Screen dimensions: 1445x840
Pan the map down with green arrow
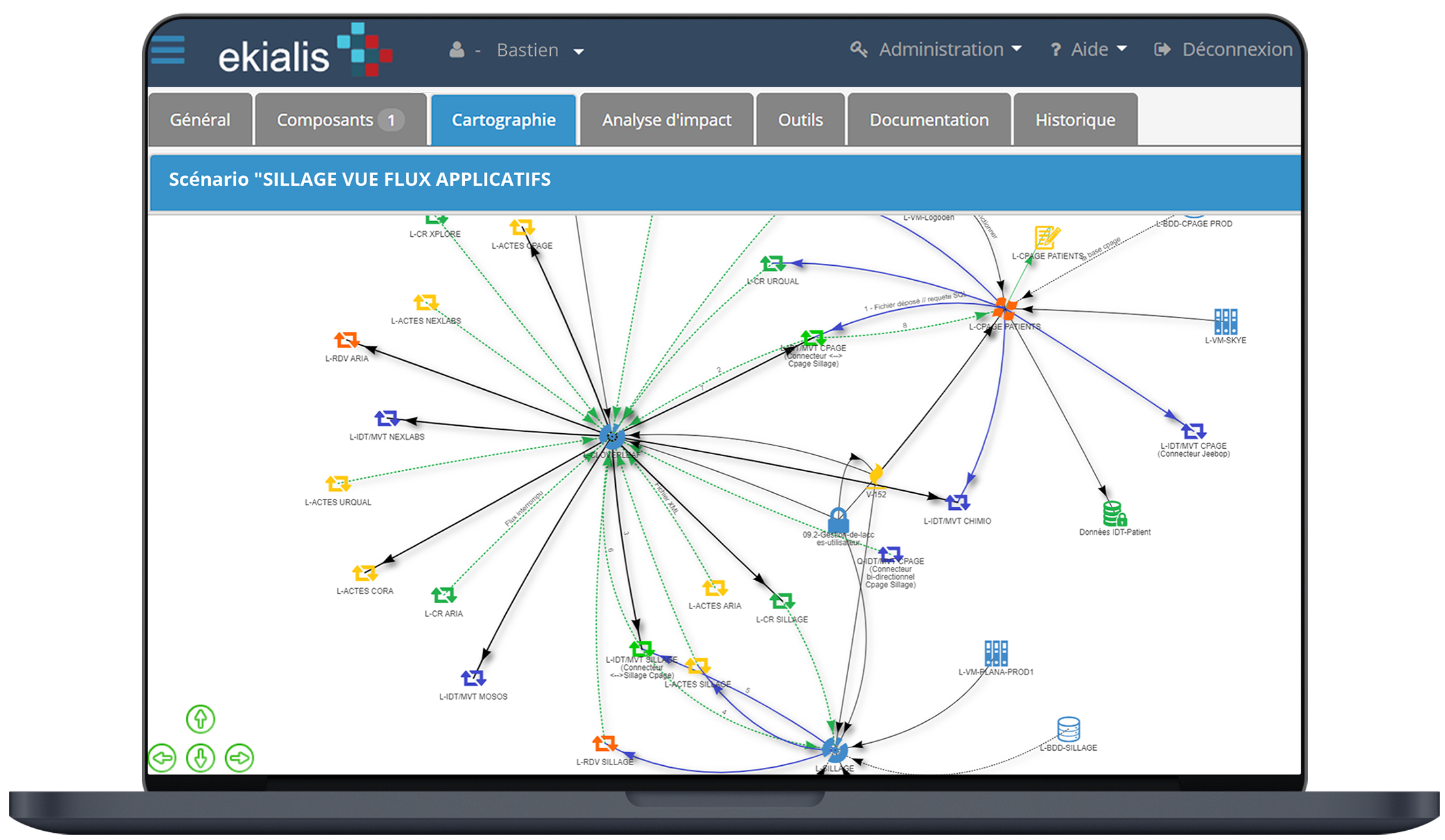point(200,758)
